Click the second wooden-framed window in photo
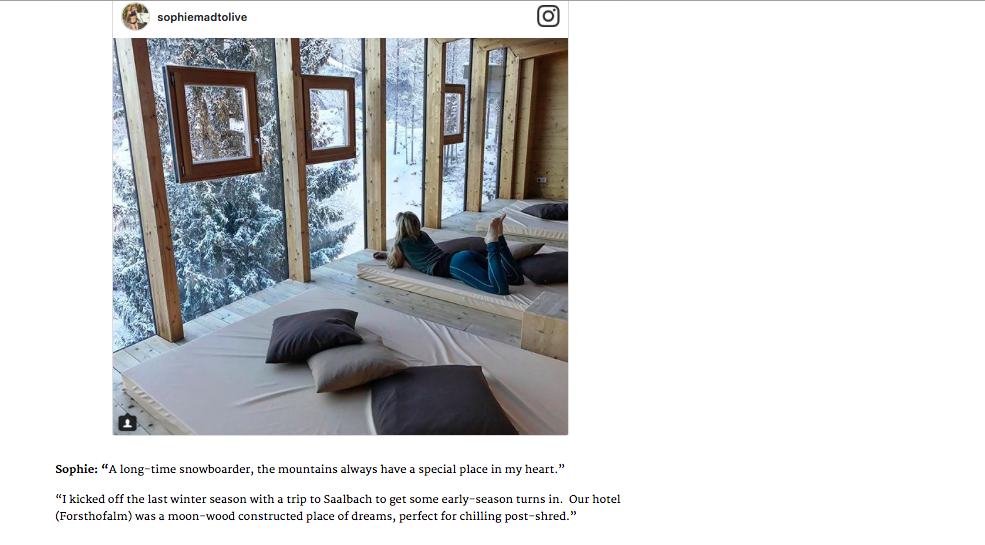The width and height of the screenshot is (985, 545). 329,118
